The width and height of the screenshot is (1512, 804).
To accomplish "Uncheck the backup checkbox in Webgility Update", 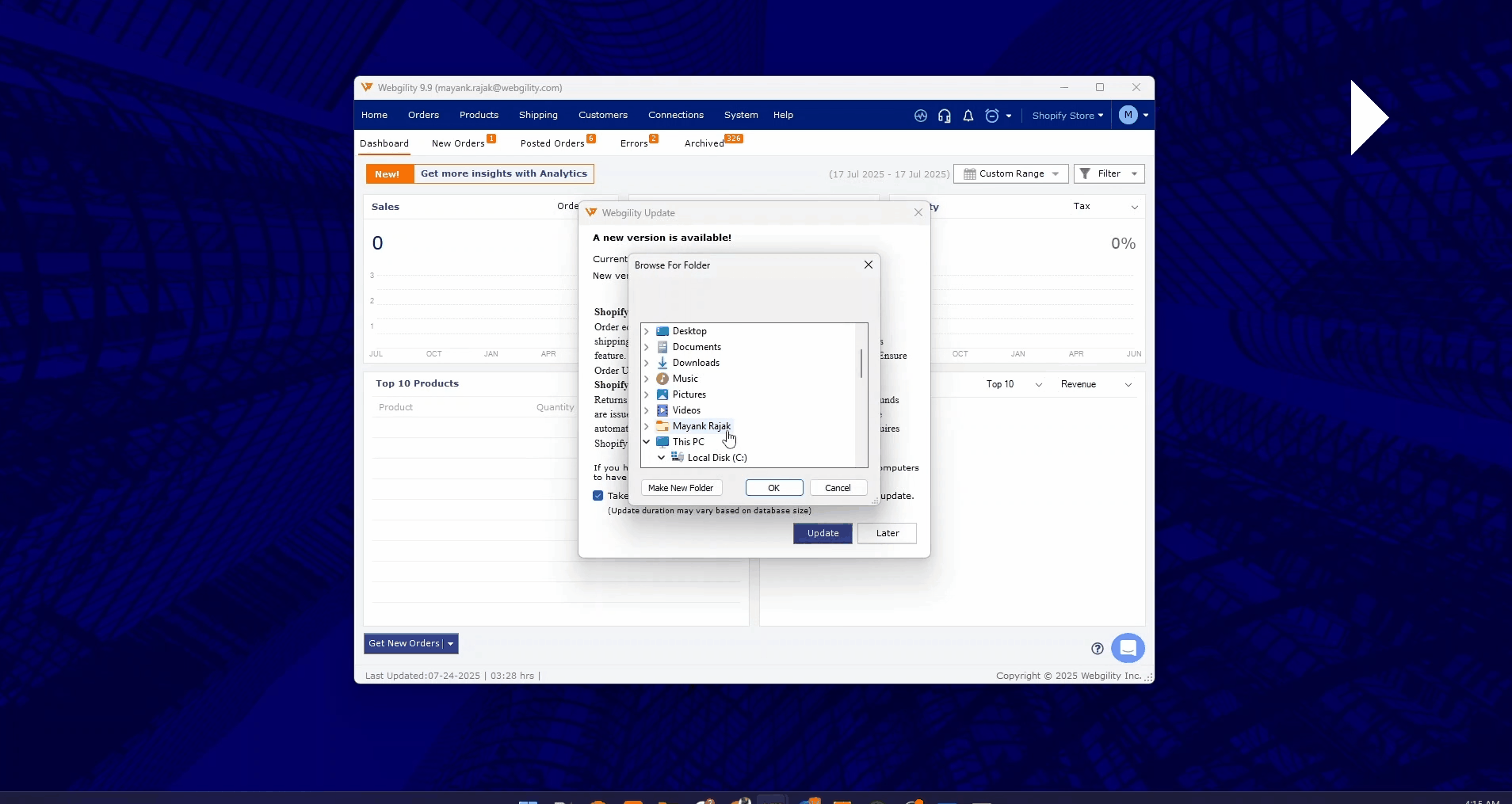I will point(598,496).
